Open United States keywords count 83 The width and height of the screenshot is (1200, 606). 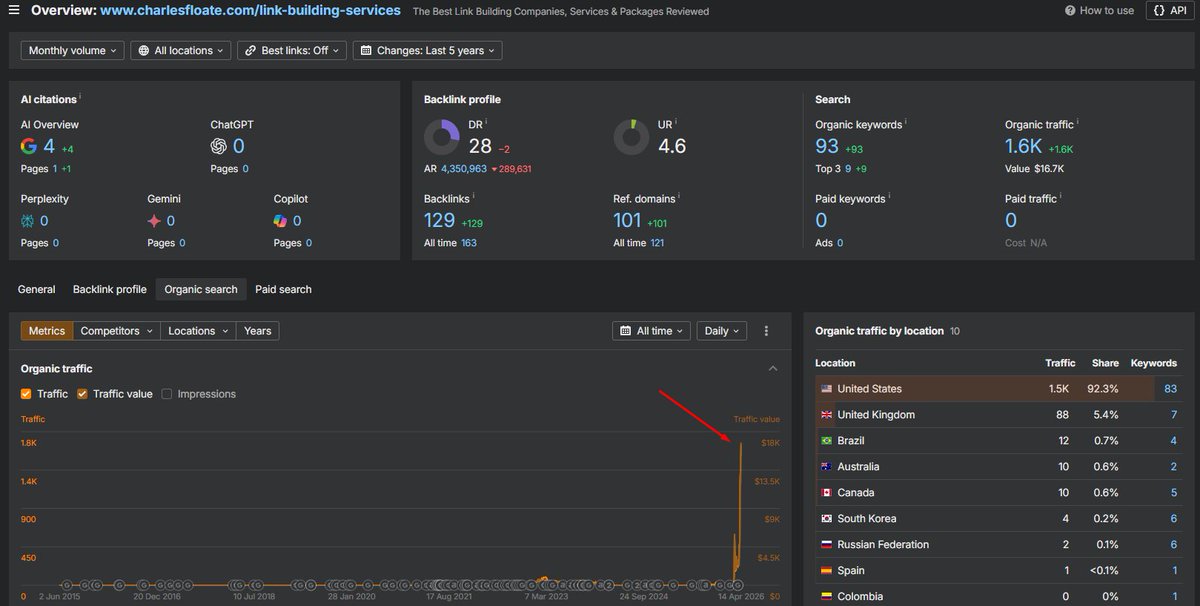[1170, 389]
